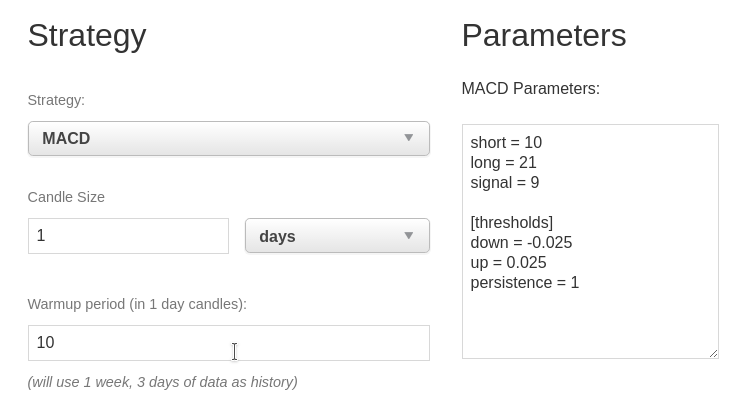Click the "Strategy:" field label
752x409 pixels.
56,100
